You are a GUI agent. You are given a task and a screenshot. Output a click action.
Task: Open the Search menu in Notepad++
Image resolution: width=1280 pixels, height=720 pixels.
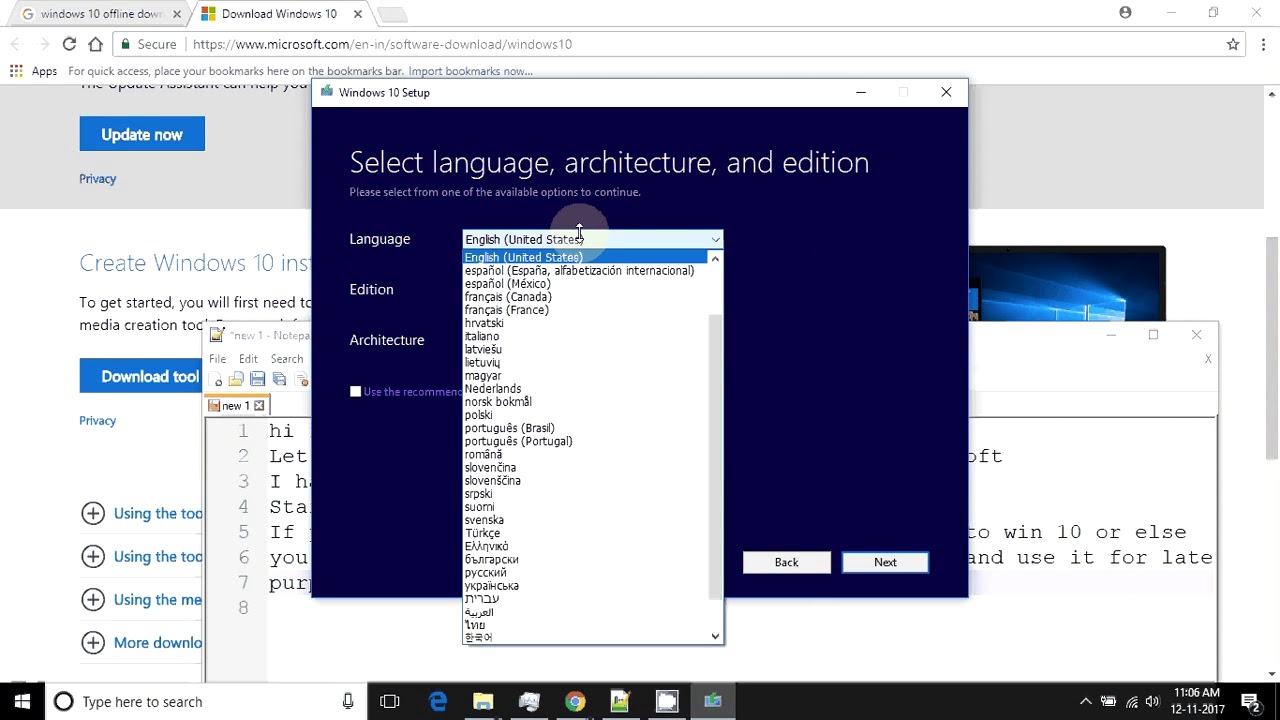pyautogui.click(x=286, y=359)
